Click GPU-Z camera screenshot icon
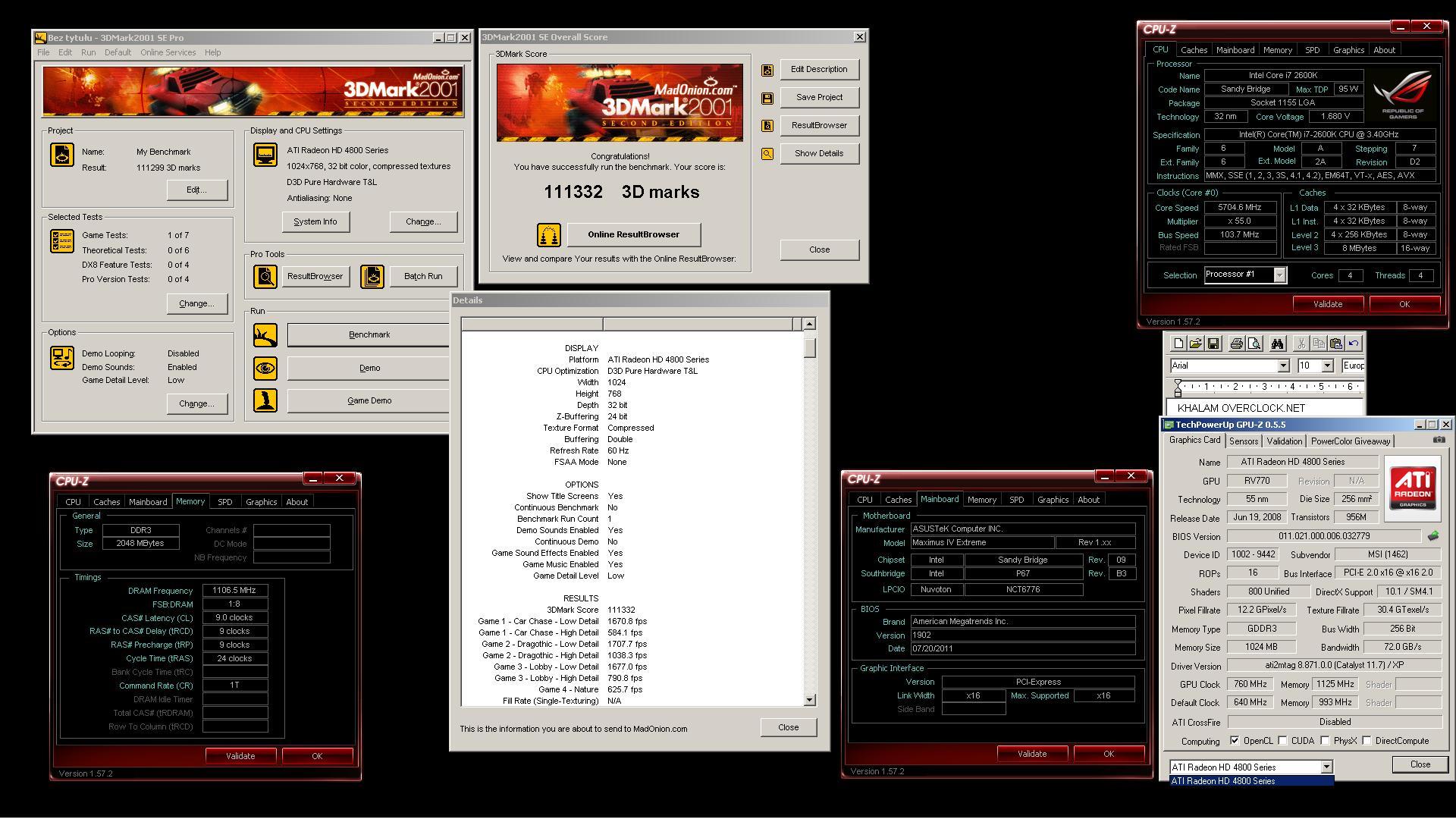This screenshot has width=1456, height=819. pos(1439,440)
